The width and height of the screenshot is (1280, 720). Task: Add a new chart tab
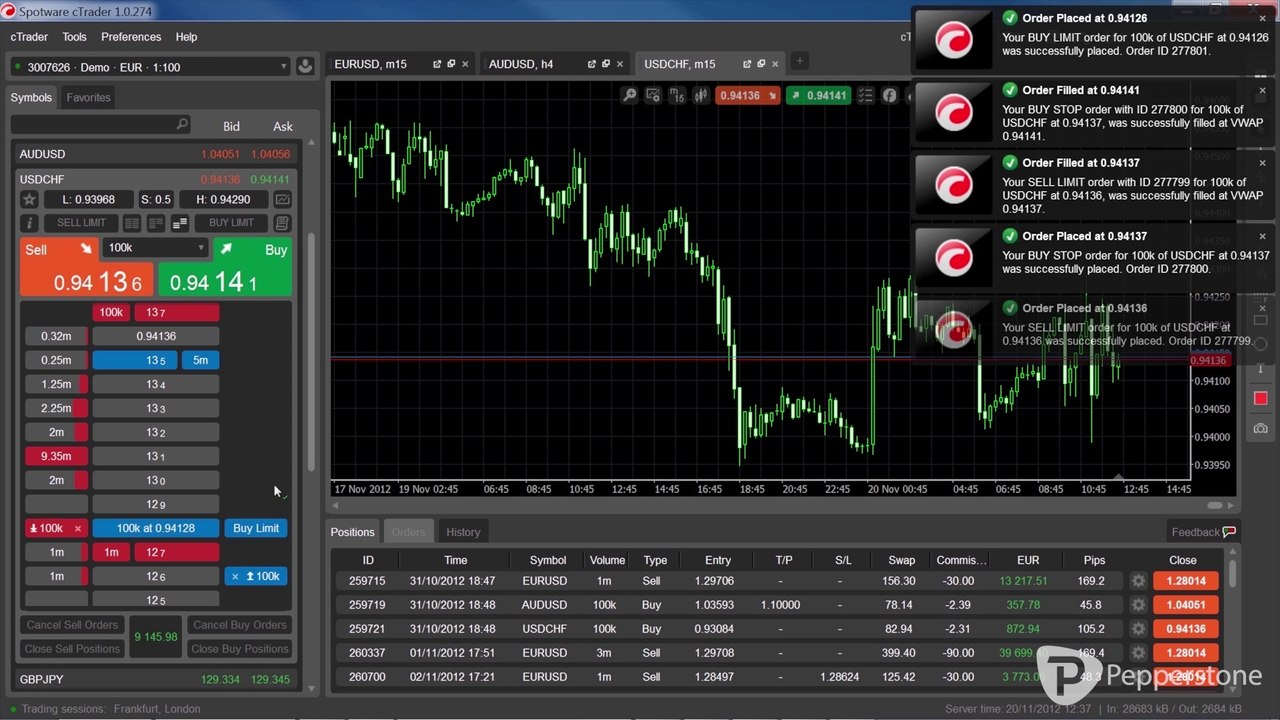799,62
